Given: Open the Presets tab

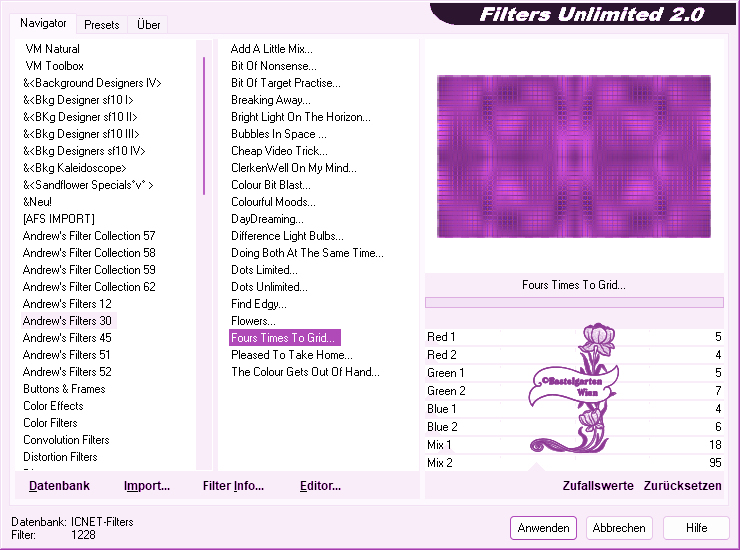Looking at the screenshot, I should (x=101, y=25).
